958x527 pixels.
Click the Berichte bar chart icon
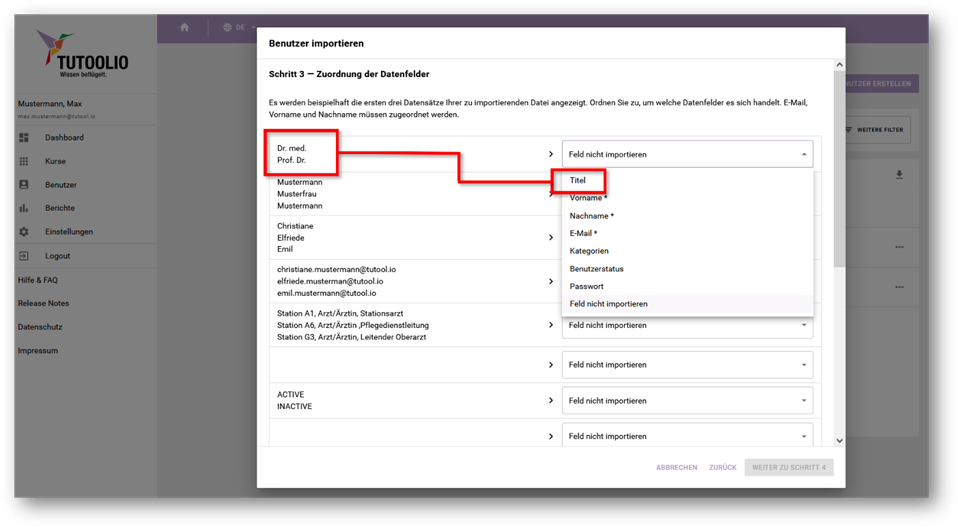tap(24, 208)
